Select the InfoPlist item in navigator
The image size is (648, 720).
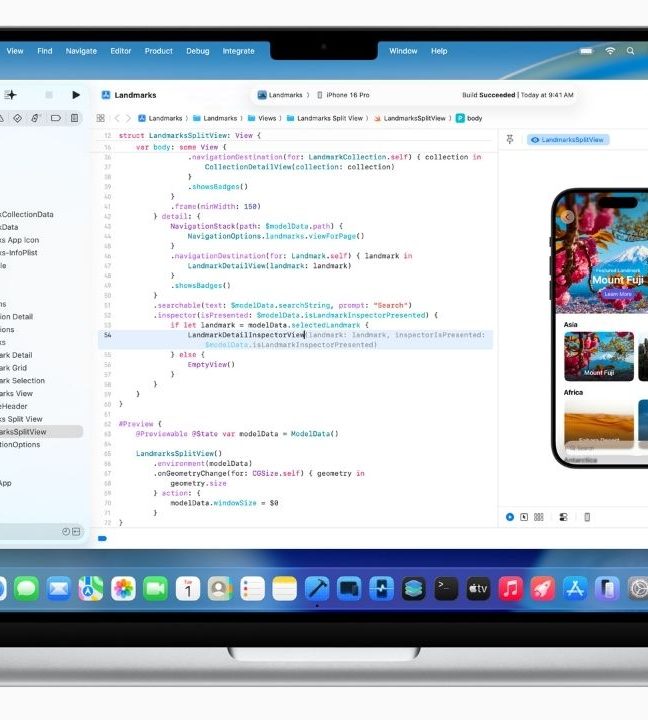tap(19, 253)
